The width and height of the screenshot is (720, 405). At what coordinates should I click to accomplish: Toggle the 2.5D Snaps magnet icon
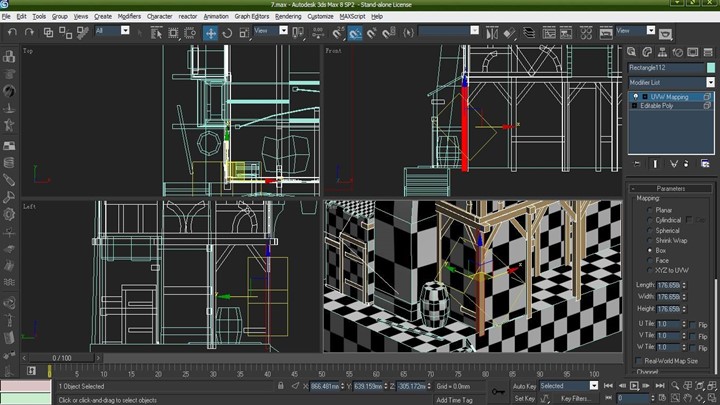(x=338, y=33)
